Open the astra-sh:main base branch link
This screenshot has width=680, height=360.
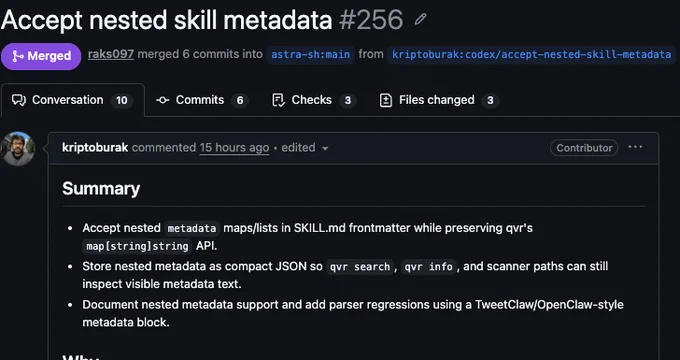click(311, 55)
